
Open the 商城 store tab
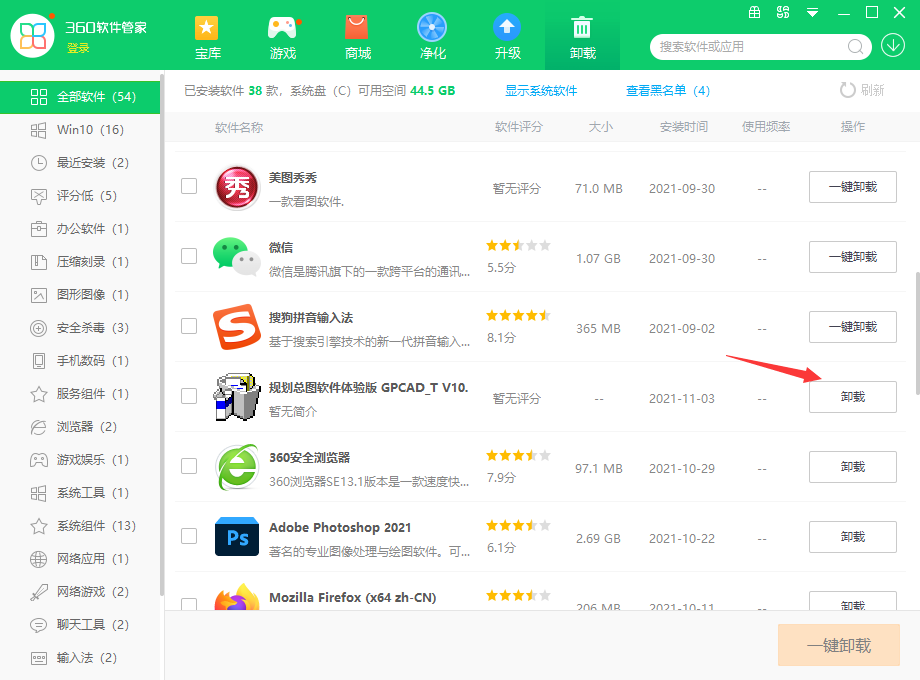point(357,38)
